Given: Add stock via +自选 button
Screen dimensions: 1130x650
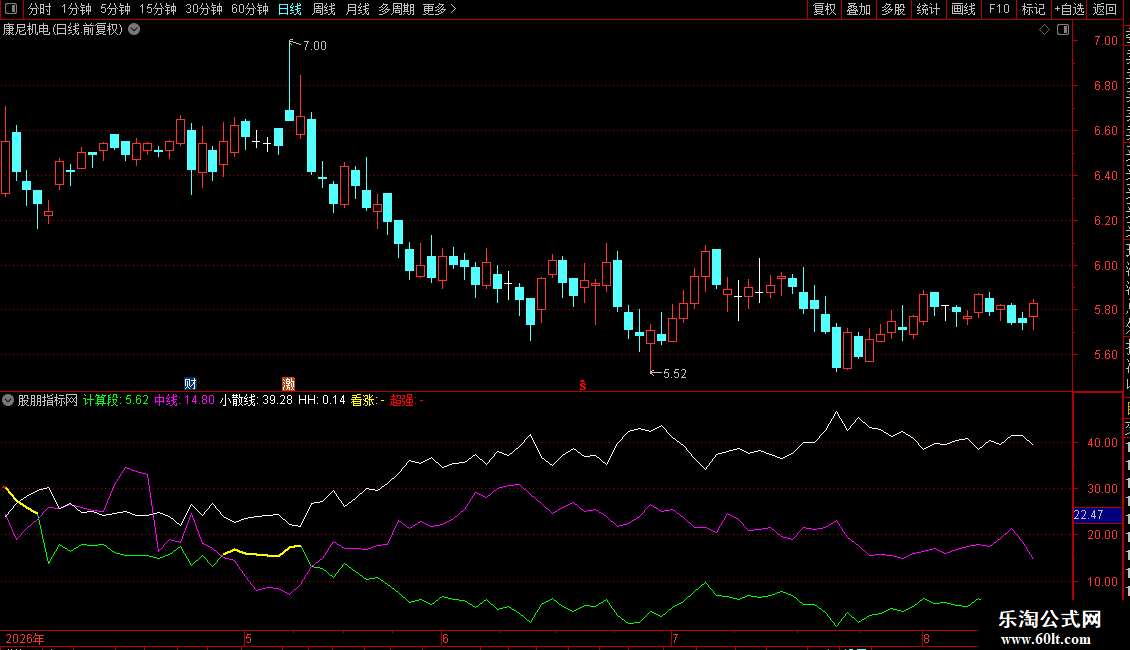Looking at the screenshot, I should click(1069, 9).
